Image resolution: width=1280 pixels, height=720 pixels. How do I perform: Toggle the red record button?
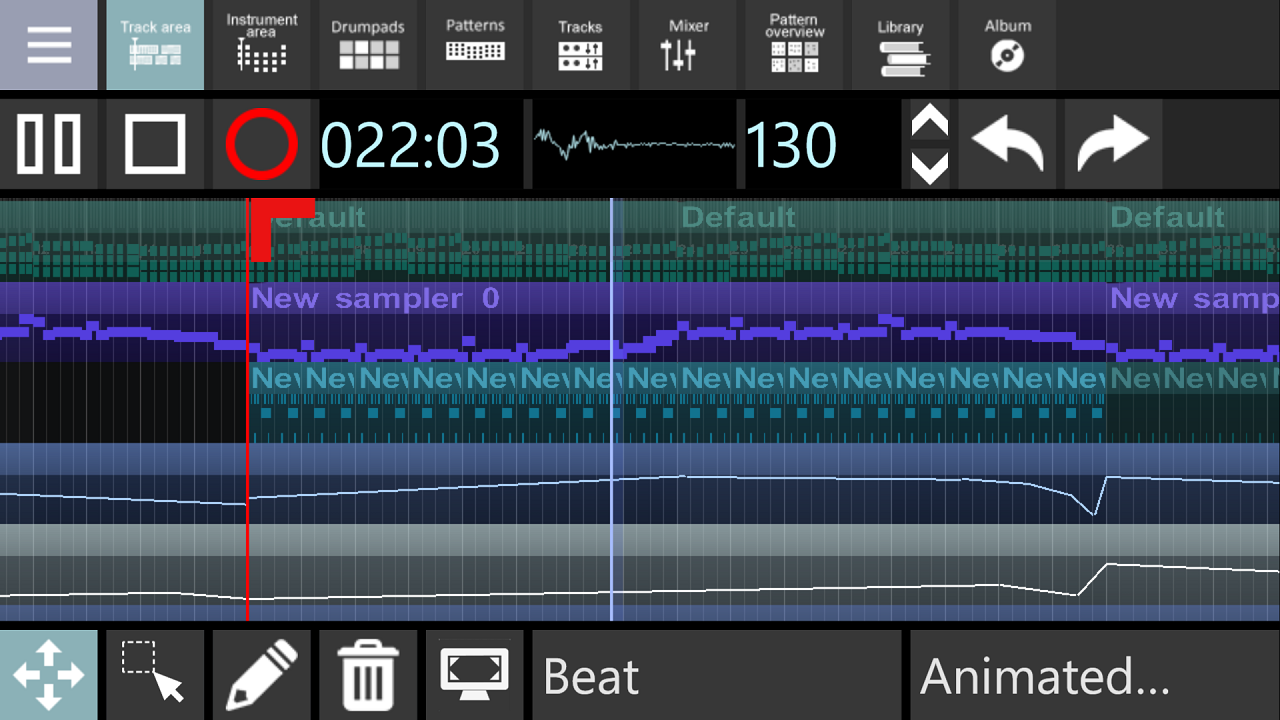(x=262, y=144)
